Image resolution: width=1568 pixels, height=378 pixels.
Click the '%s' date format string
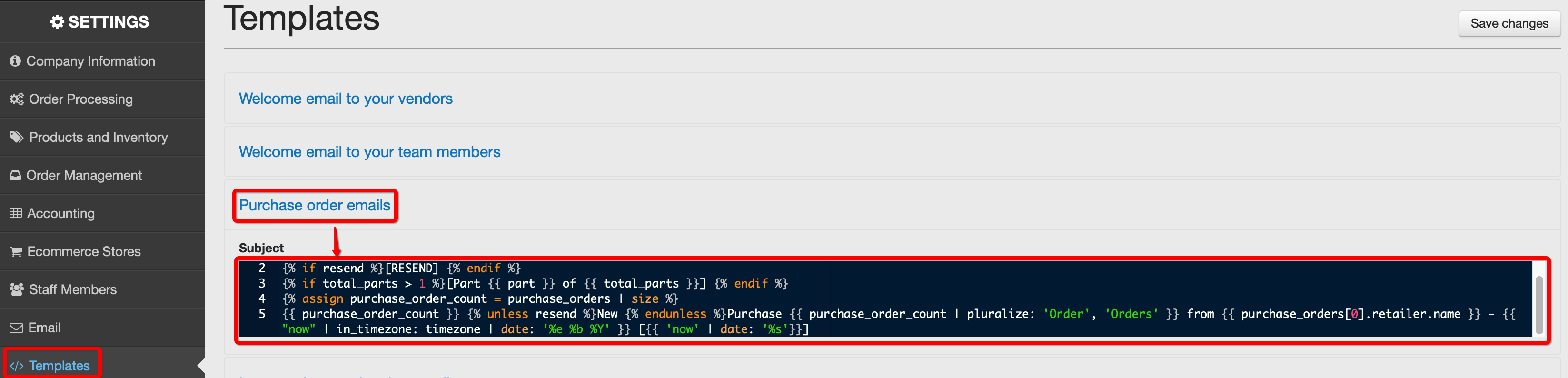775,329
